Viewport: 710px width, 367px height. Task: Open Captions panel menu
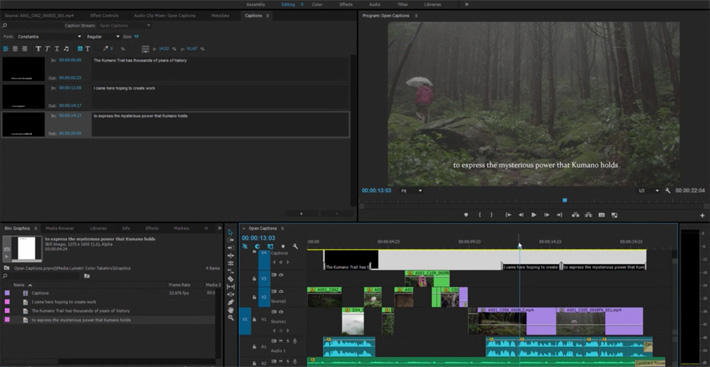pyautogui.click(x=268, y=15)
